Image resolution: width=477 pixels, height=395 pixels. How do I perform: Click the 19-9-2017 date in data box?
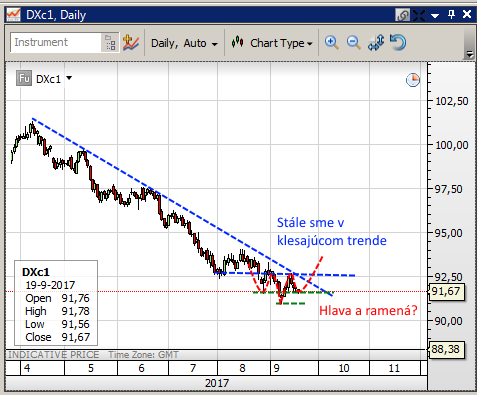tap(50, 285)
